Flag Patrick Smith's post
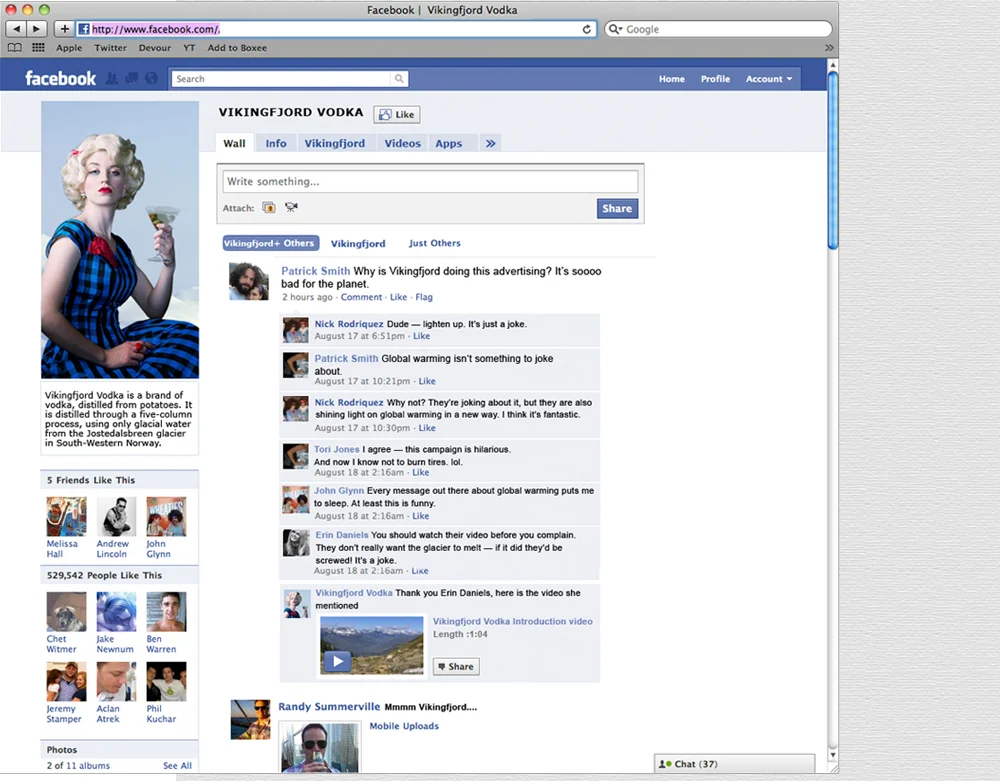 pos(423,297)
